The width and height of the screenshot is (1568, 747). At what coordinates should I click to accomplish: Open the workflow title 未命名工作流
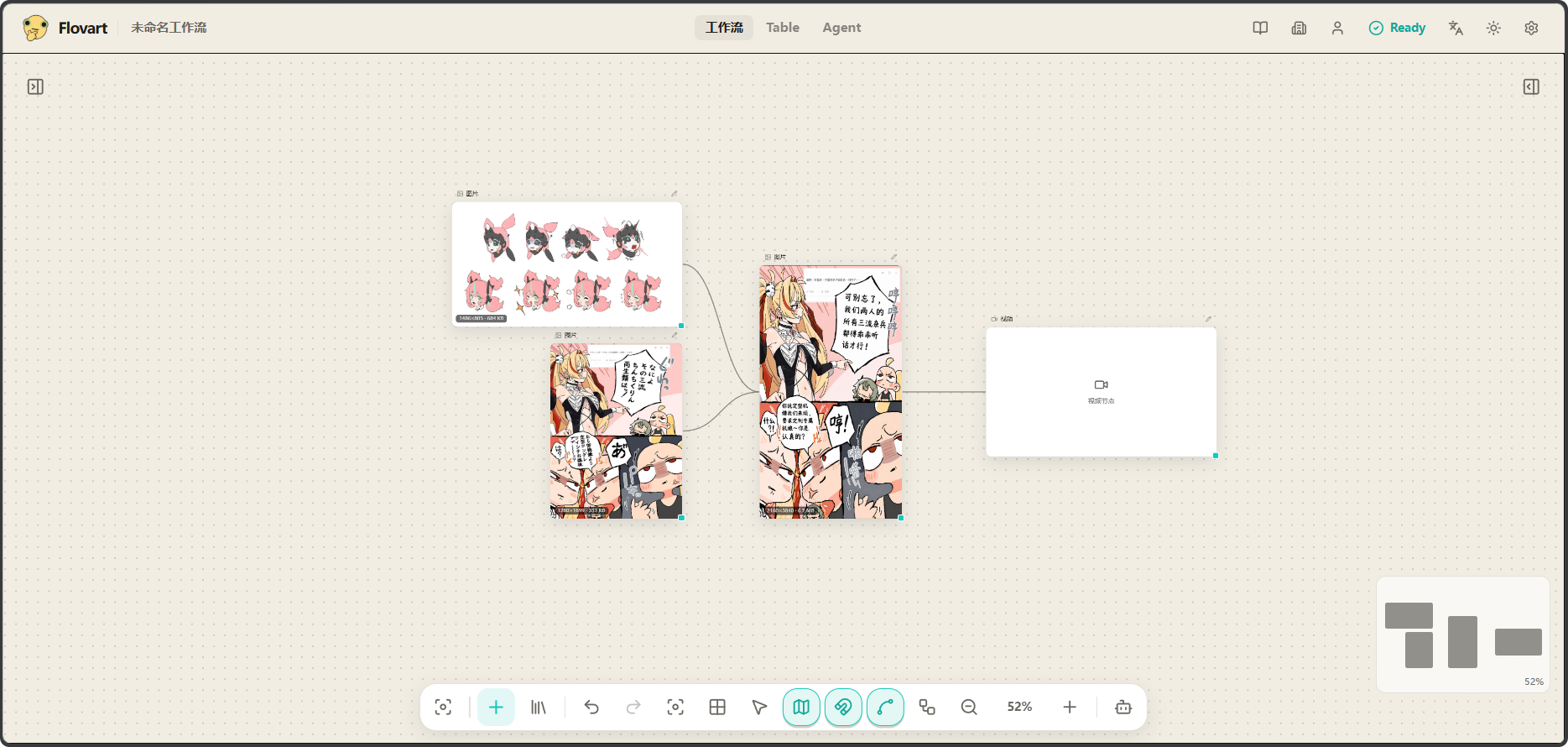pos(169,28)
